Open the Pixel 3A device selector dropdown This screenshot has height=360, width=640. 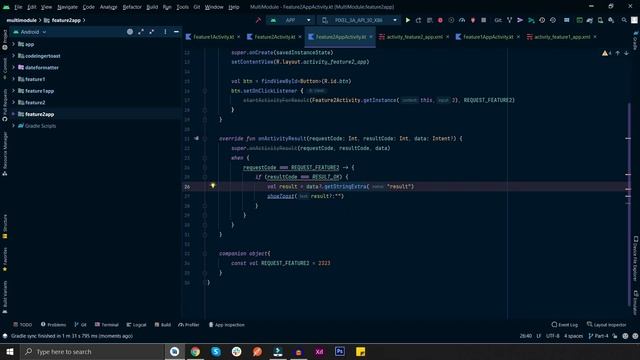coord(359,20)
